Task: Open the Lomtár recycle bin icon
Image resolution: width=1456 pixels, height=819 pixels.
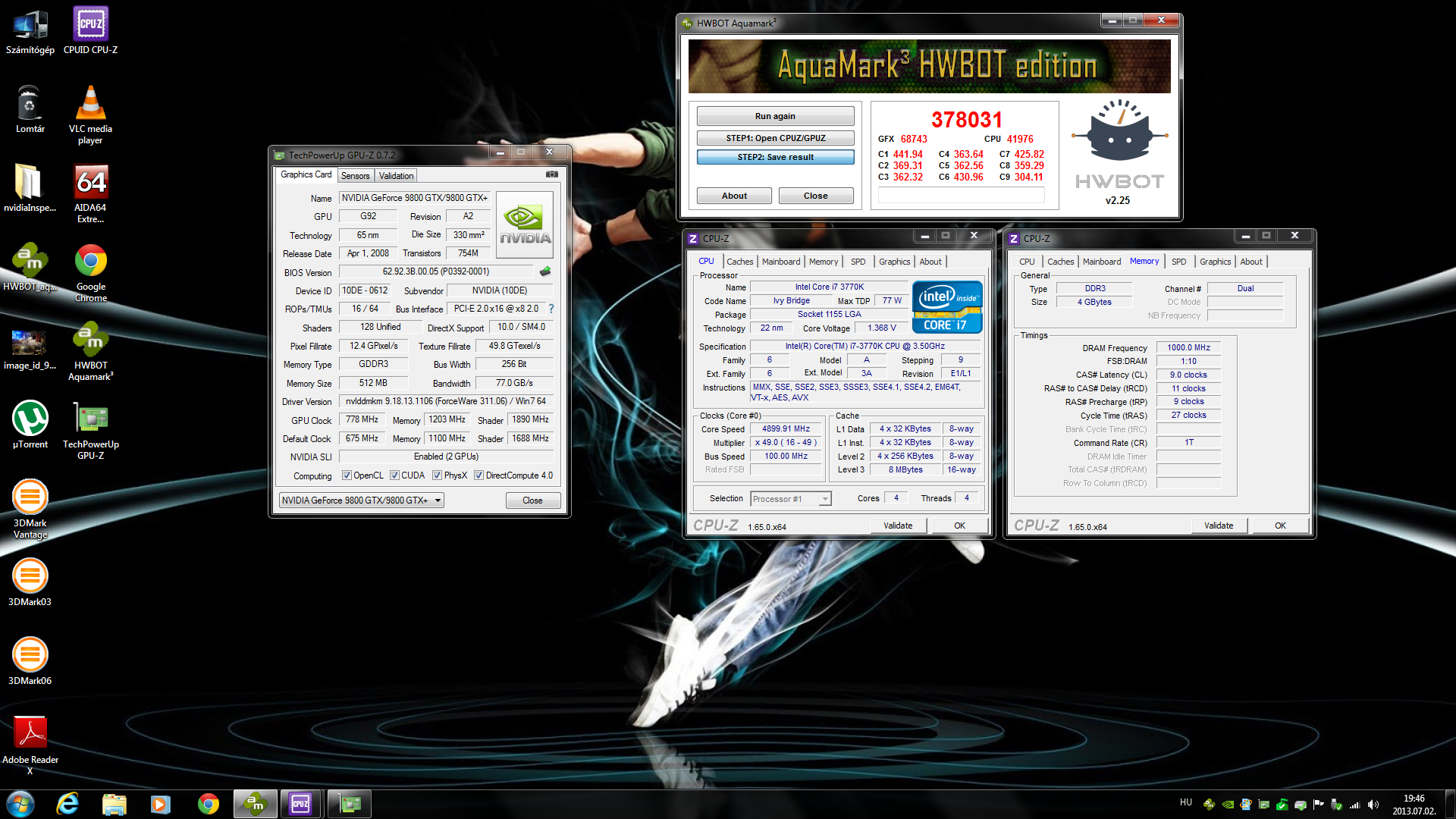Action: coord(30,110)
